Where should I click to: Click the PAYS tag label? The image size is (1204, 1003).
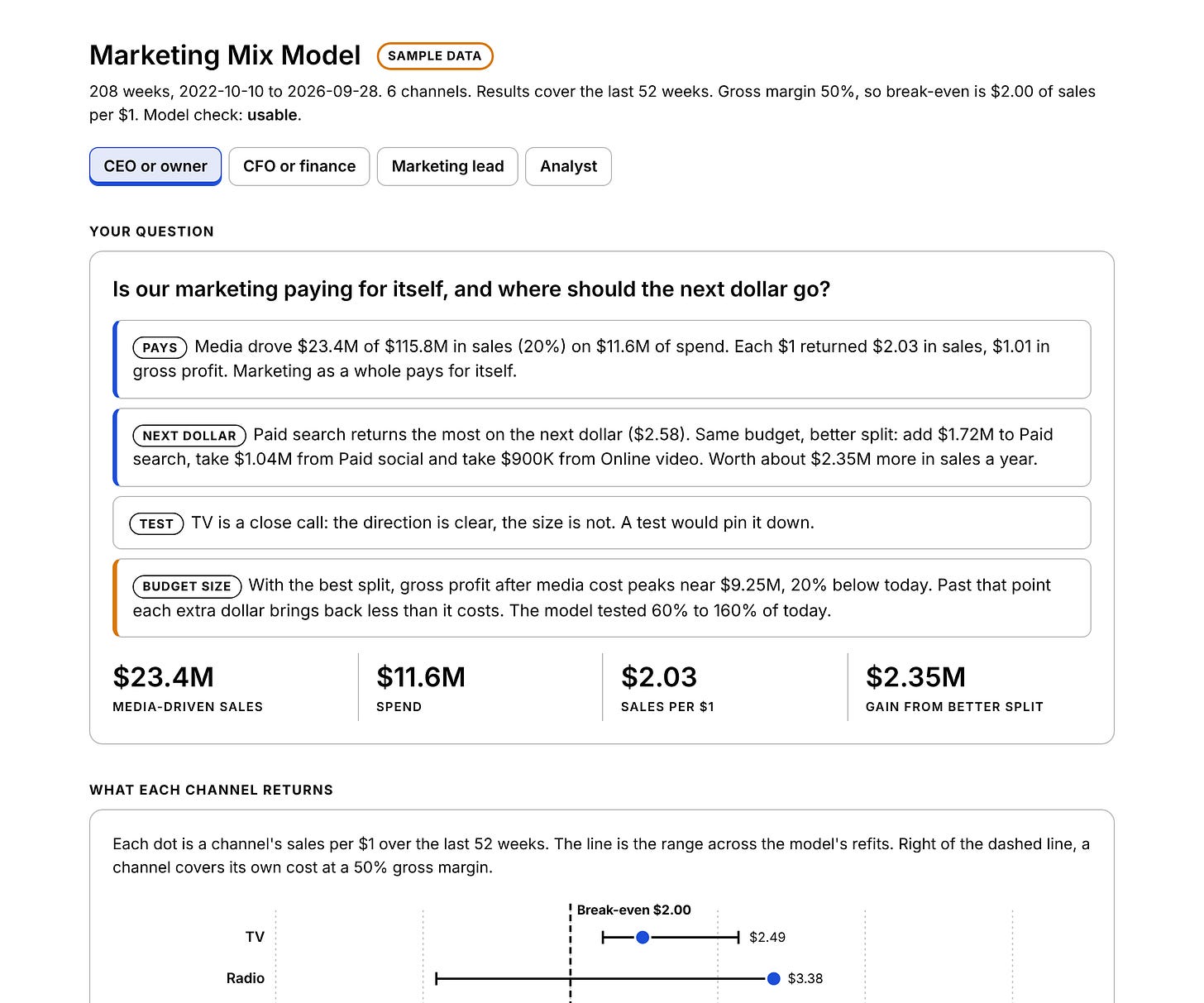(x=160, y=347)
